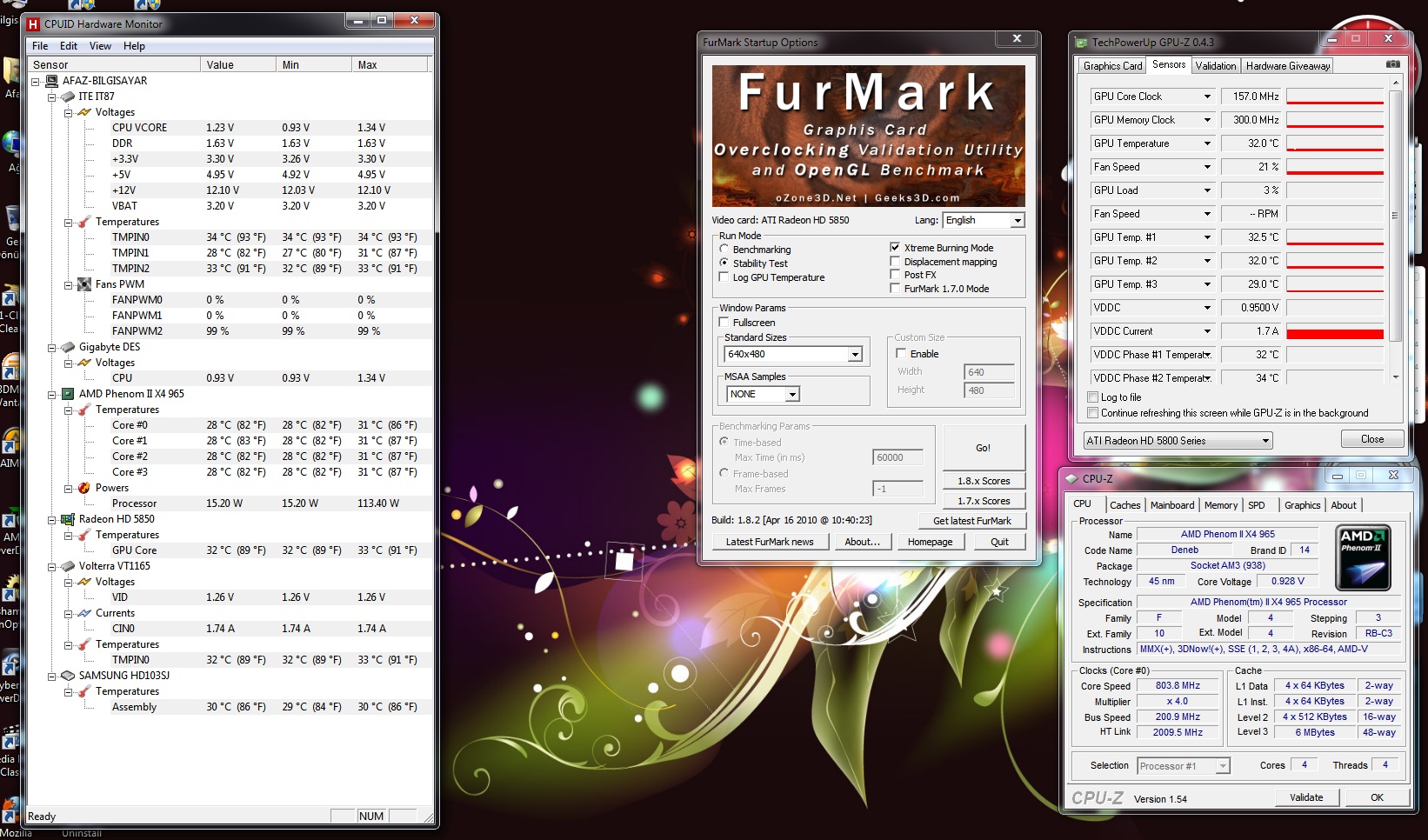Collapse the AMD Phenom II X4 965 node

click(52, 394)
